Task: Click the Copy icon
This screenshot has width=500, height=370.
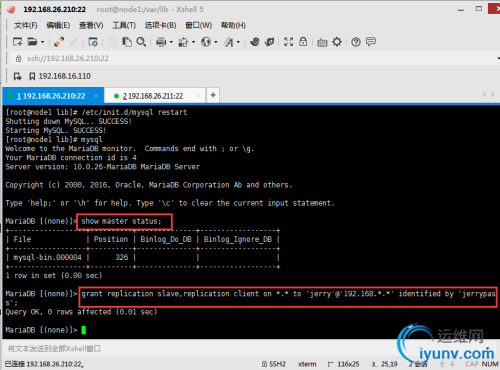Action: pyautogui.click(x=112, y=42)
